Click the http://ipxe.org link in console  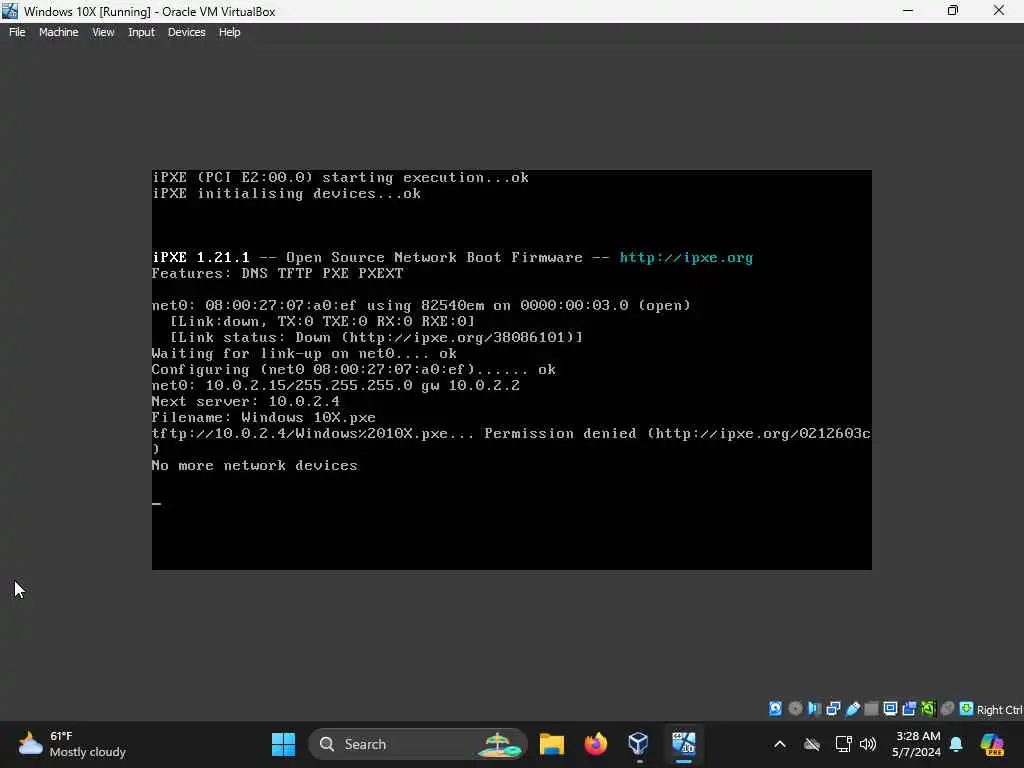pos(686,257)
